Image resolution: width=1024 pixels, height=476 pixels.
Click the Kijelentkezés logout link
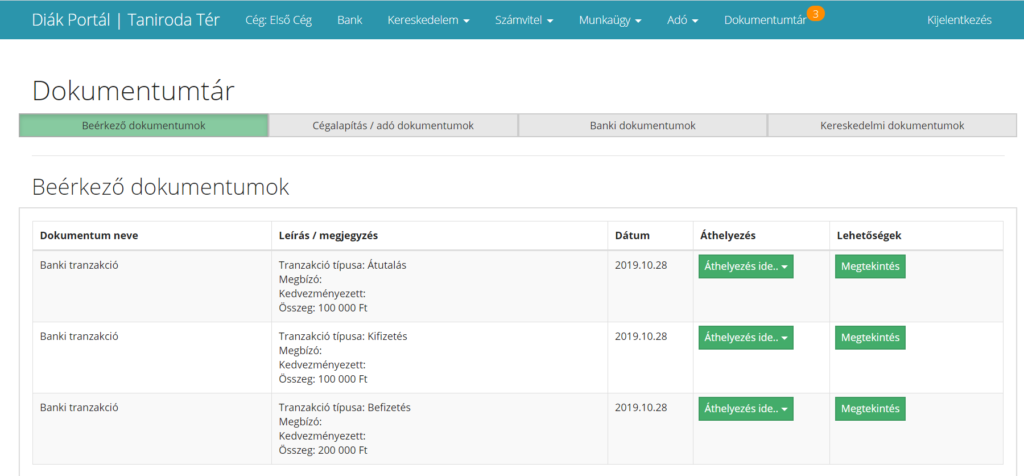(959, 20)
